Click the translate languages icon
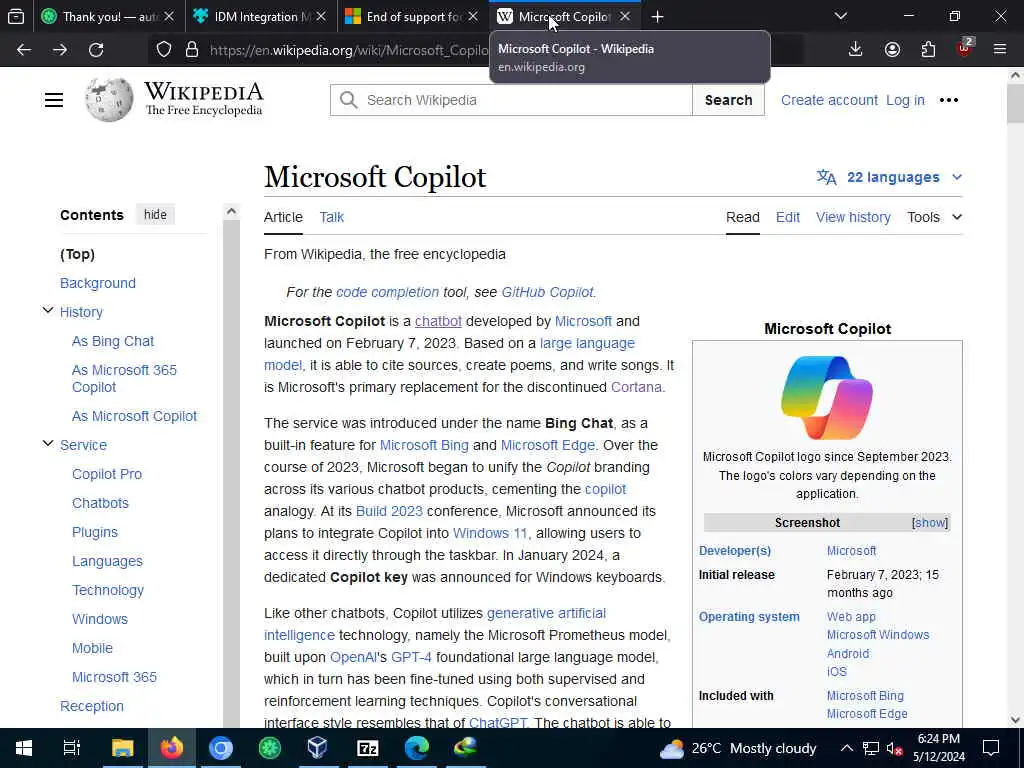The height and width of the screenshot is (768, 1024). [826, 177]
